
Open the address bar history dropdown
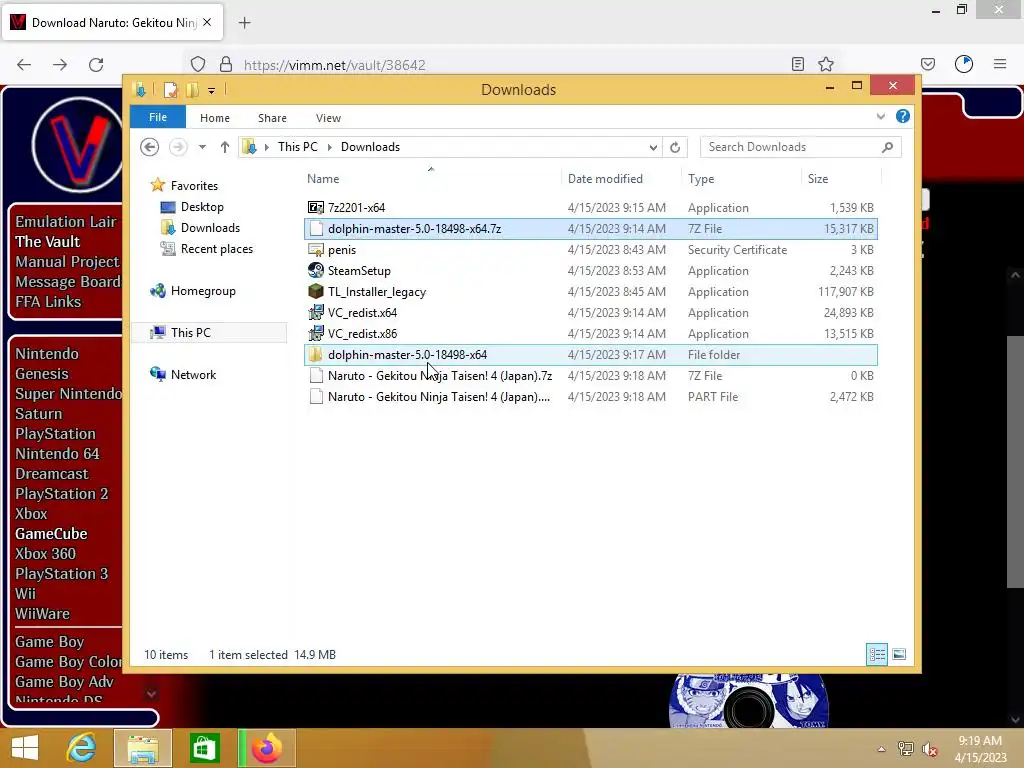tap(652, 147)
